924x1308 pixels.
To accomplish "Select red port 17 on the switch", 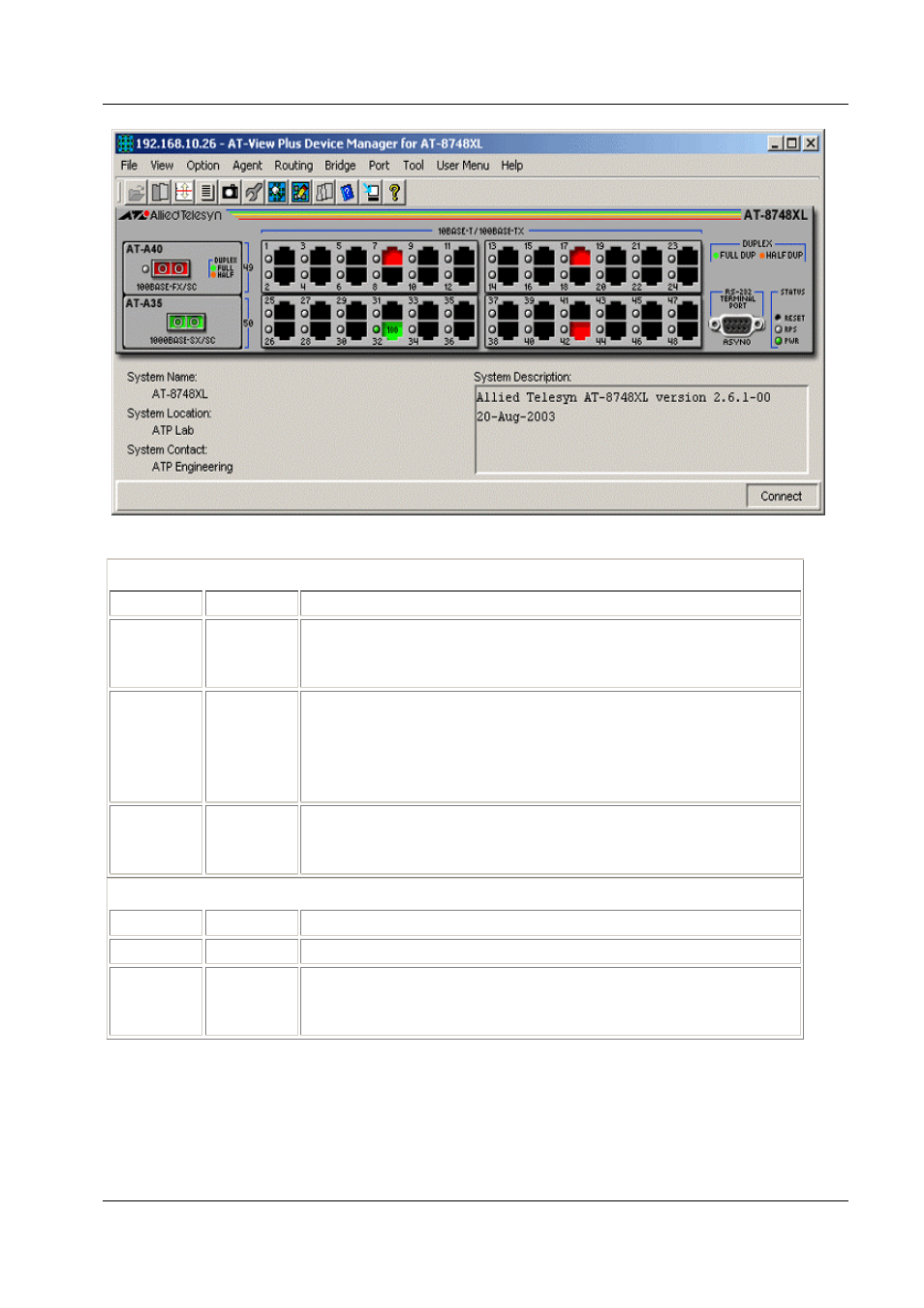I will pos(579,257).
